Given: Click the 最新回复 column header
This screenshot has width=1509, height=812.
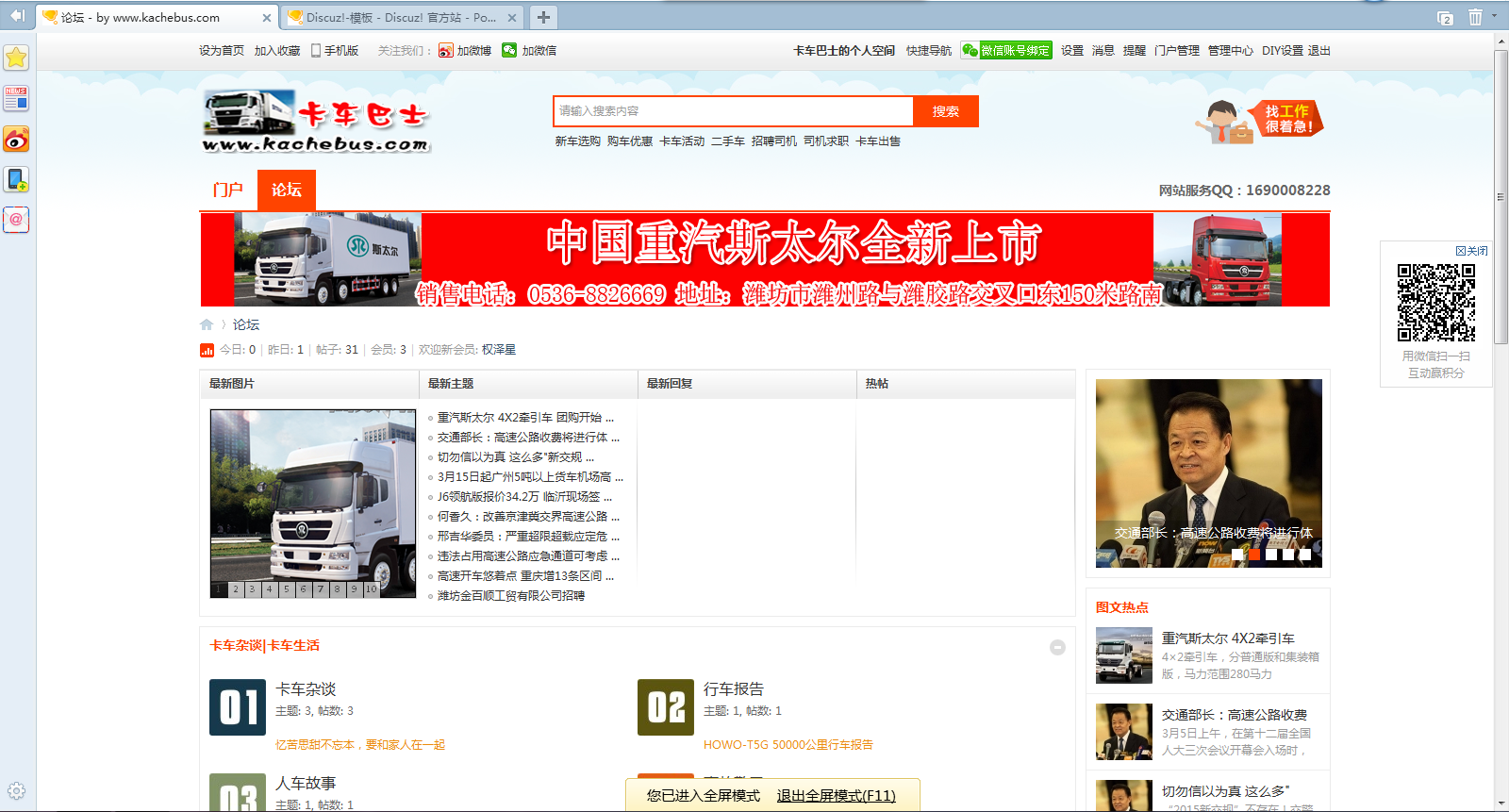Looking at the screenshot, I should tap(670, 384).
